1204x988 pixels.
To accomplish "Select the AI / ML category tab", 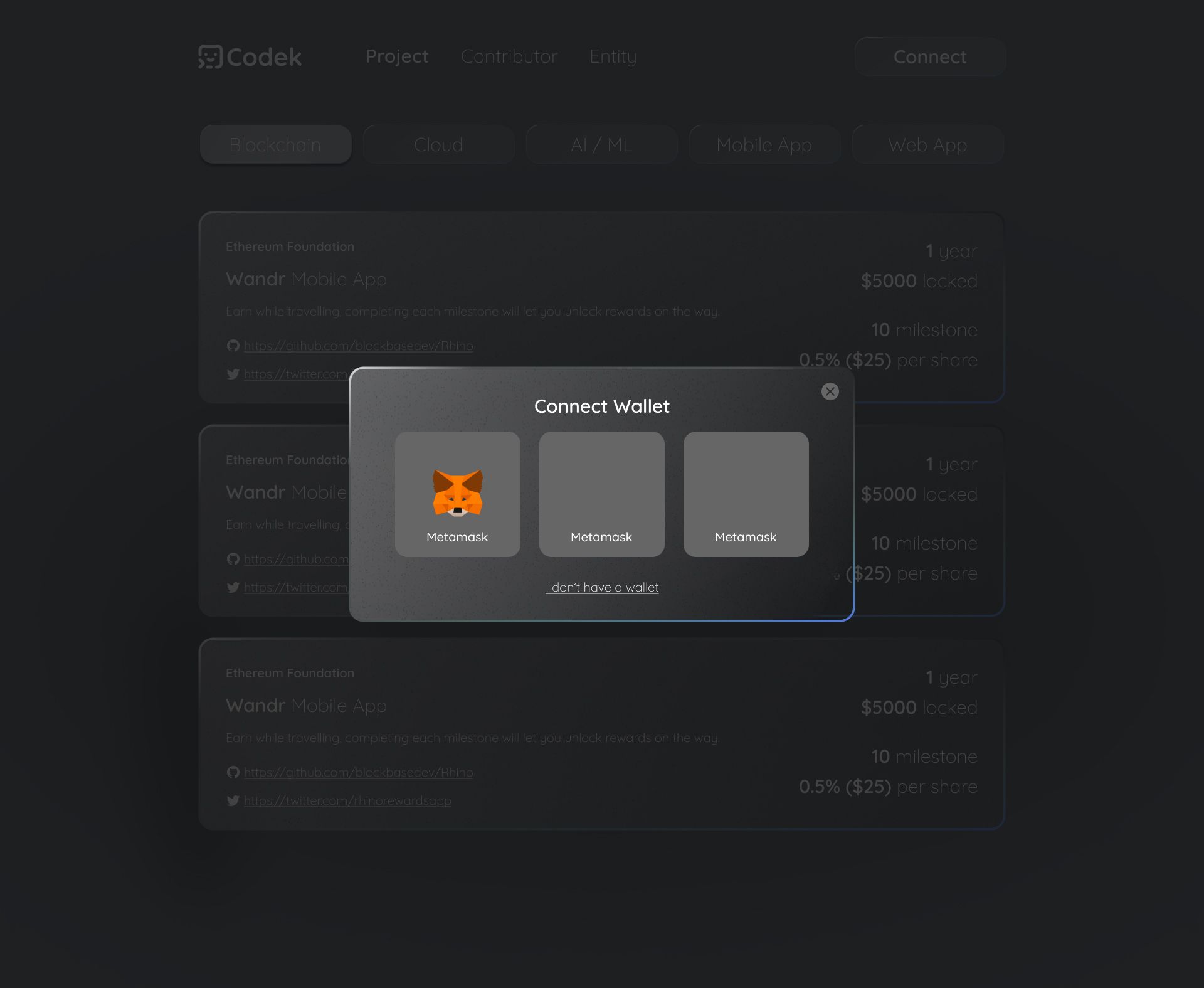I will point(601,144).
